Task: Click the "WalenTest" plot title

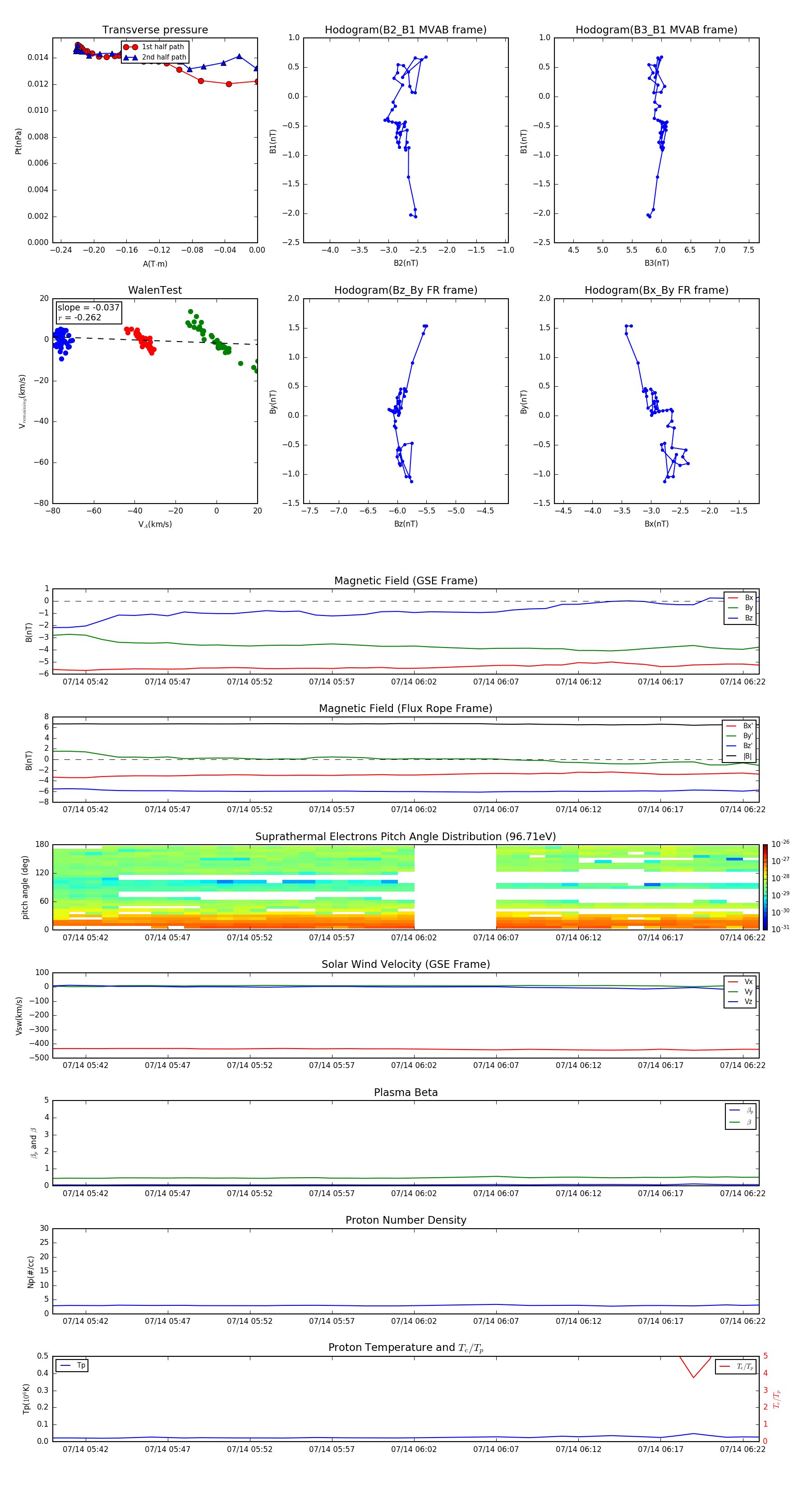Action: pyautogui.click(x=155, y=290)
